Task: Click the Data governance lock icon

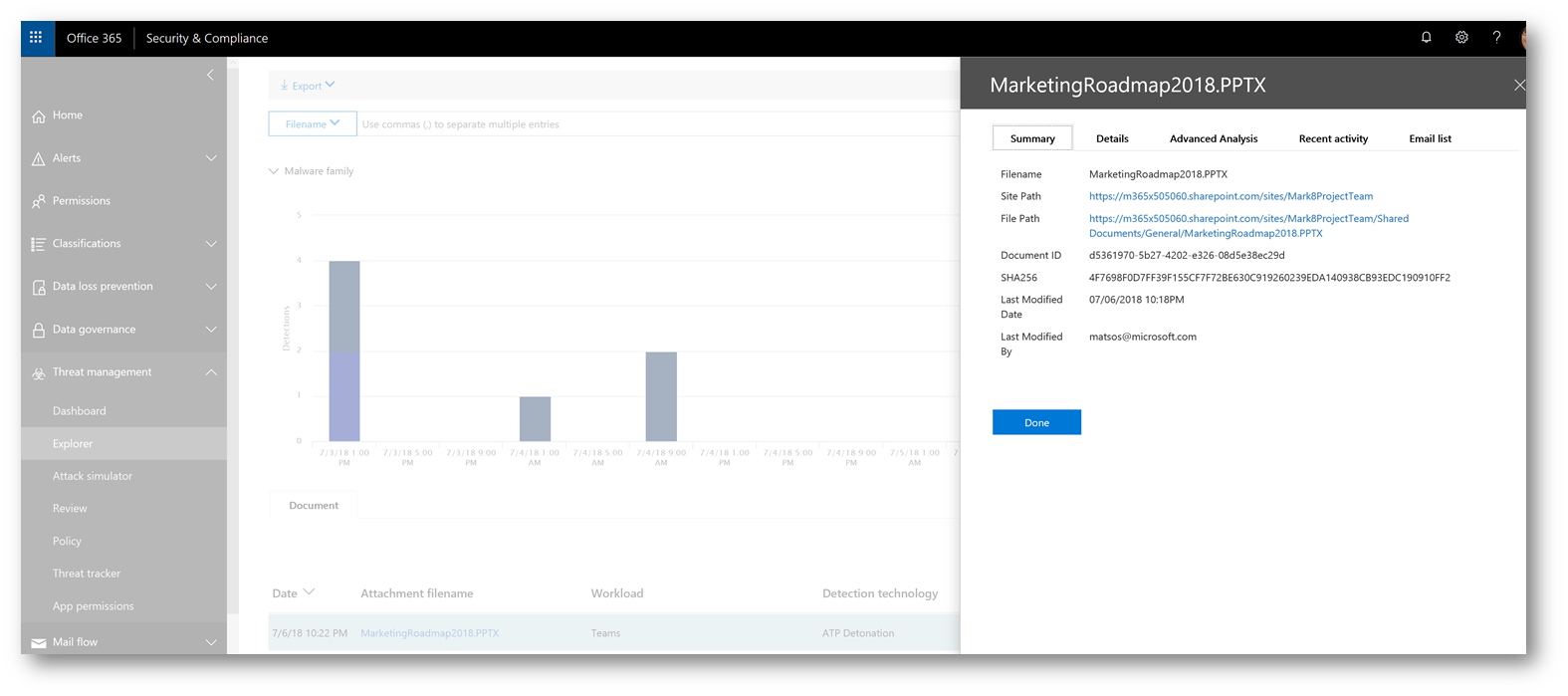Action: tap(39, 330)
